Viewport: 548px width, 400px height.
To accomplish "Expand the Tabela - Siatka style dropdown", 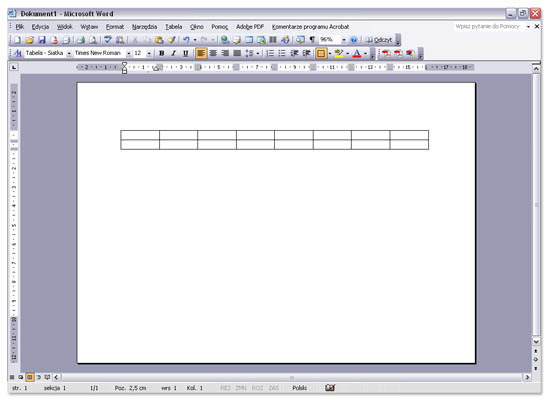I will tap(69, 53).
